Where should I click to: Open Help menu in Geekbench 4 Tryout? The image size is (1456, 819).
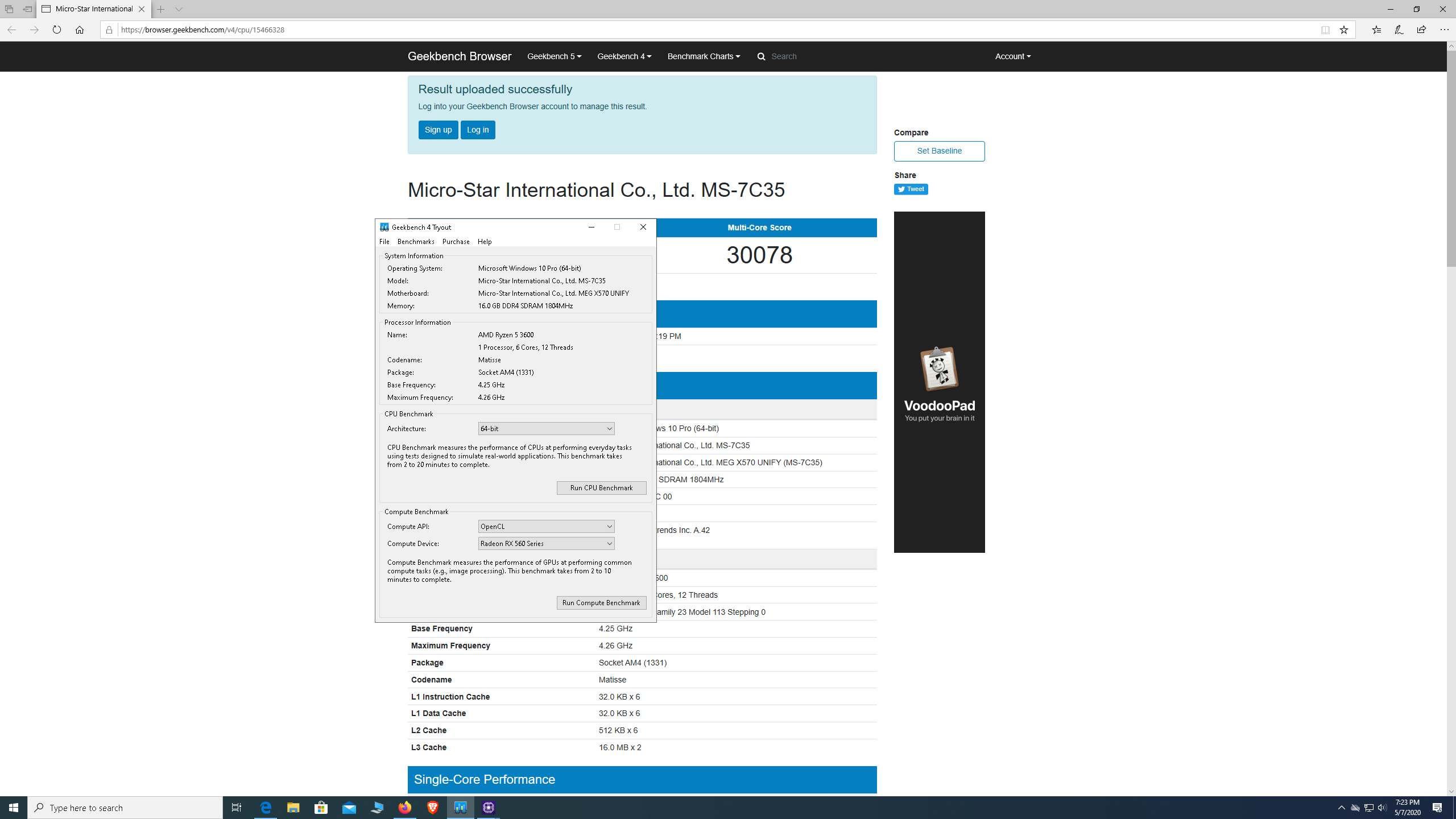(485, 242)
